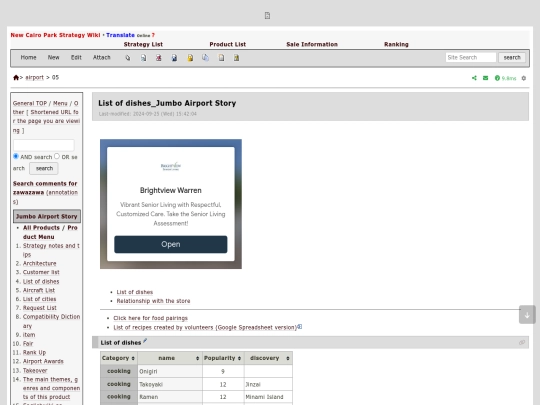The width and height of the screenshot is (540, 405).
Task: Click the blue Translate link
Action: pyautogui.click(x=121, y=35)
